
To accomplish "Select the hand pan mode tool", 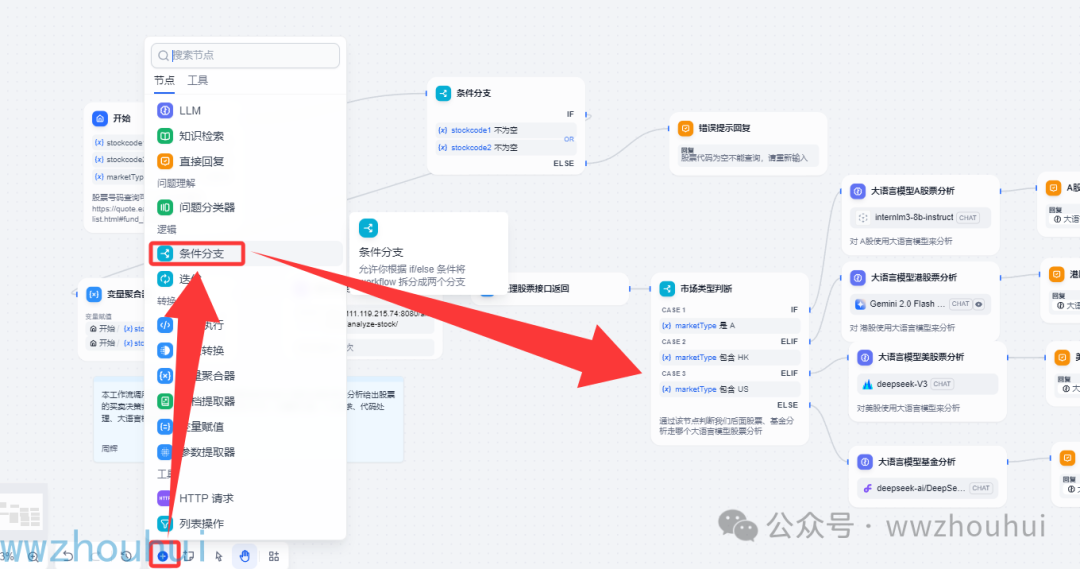I will 244,555.
